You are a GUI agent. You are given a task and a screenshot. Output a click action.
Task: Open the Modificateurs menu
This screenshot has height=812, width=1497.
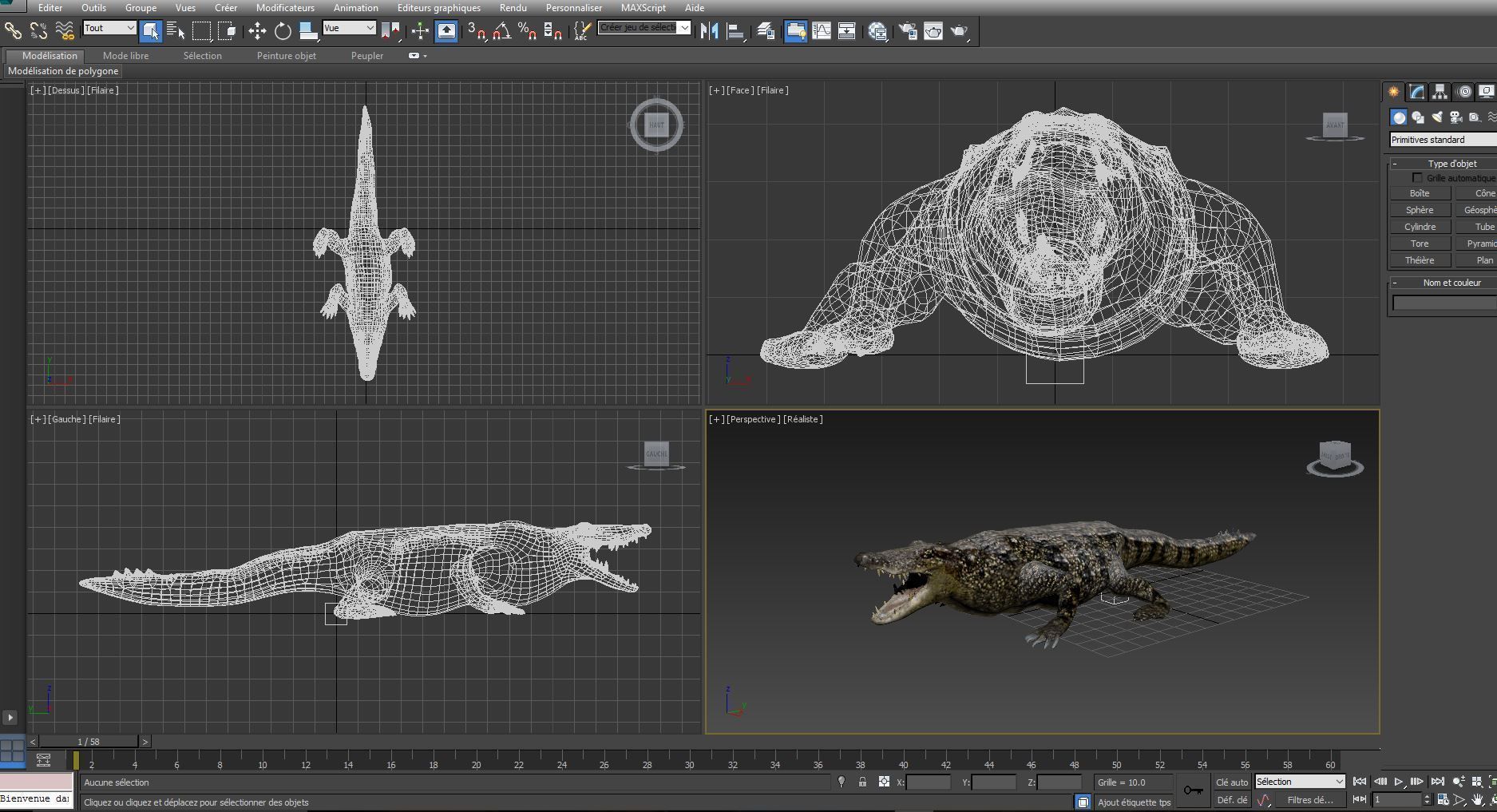pyautogui.click(x=285, y=8)
